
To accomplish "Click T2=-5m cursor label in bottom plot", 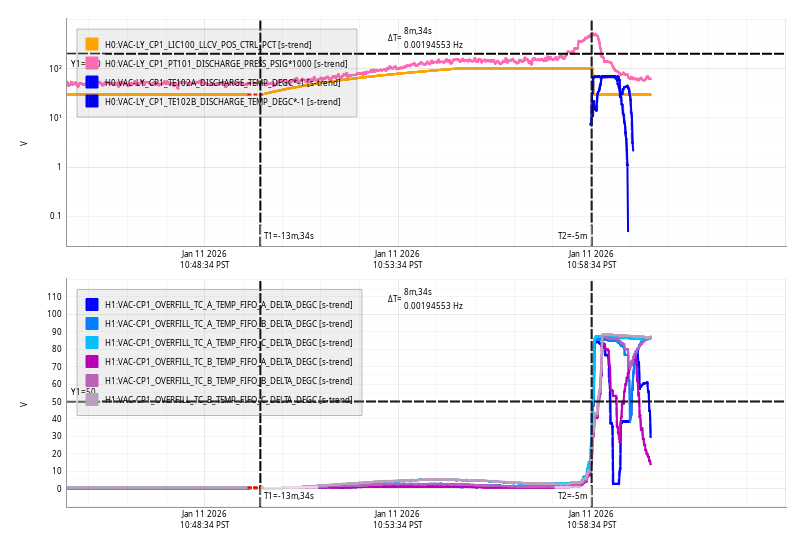I will click(573, 495).
